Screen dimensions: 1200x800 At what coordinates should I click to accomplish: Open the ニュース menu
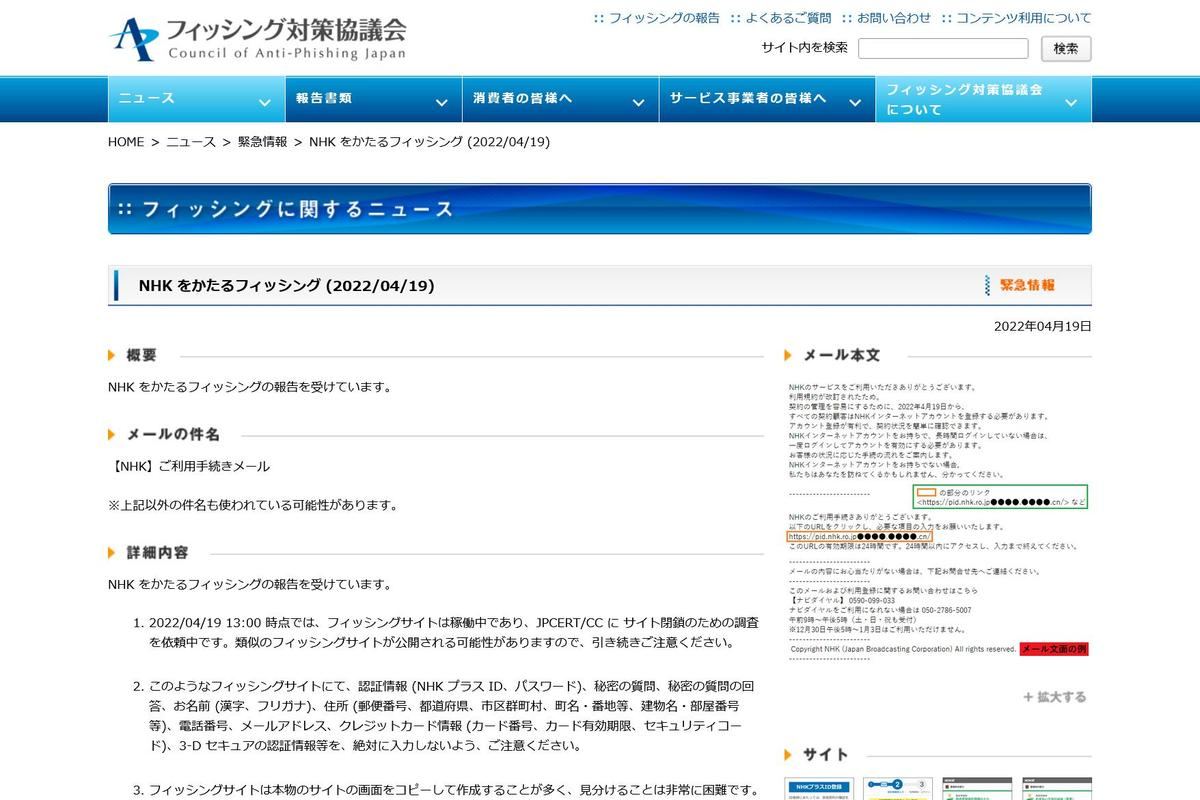[195, 99]
